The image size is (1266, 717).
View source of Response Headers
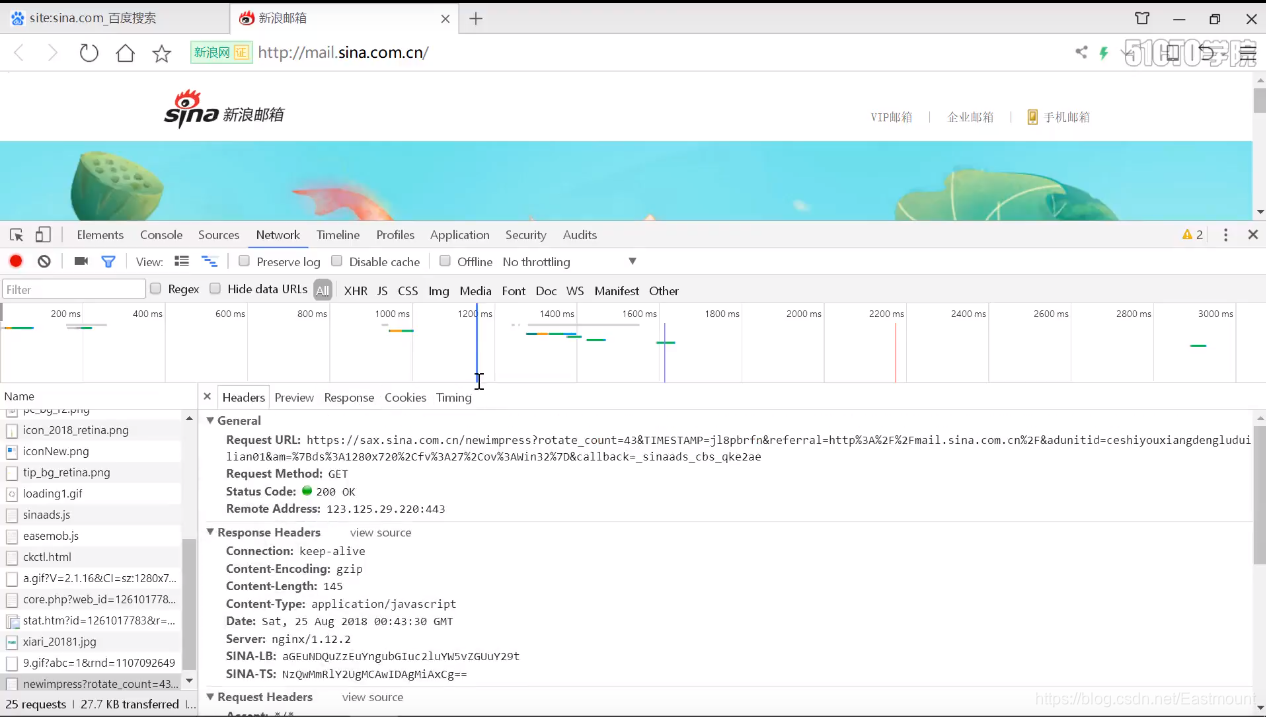click(381, 533)
